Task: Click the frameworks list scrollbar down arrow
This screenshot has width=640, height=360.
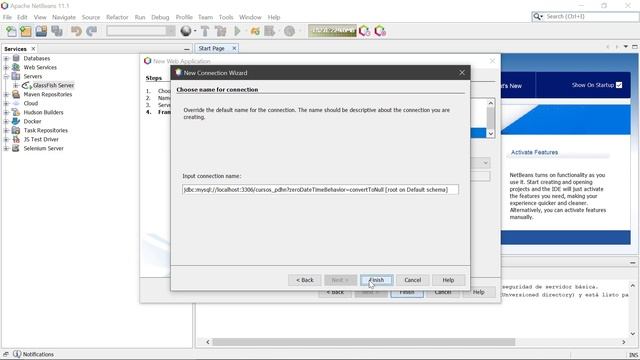Action: tap(491, 133)
